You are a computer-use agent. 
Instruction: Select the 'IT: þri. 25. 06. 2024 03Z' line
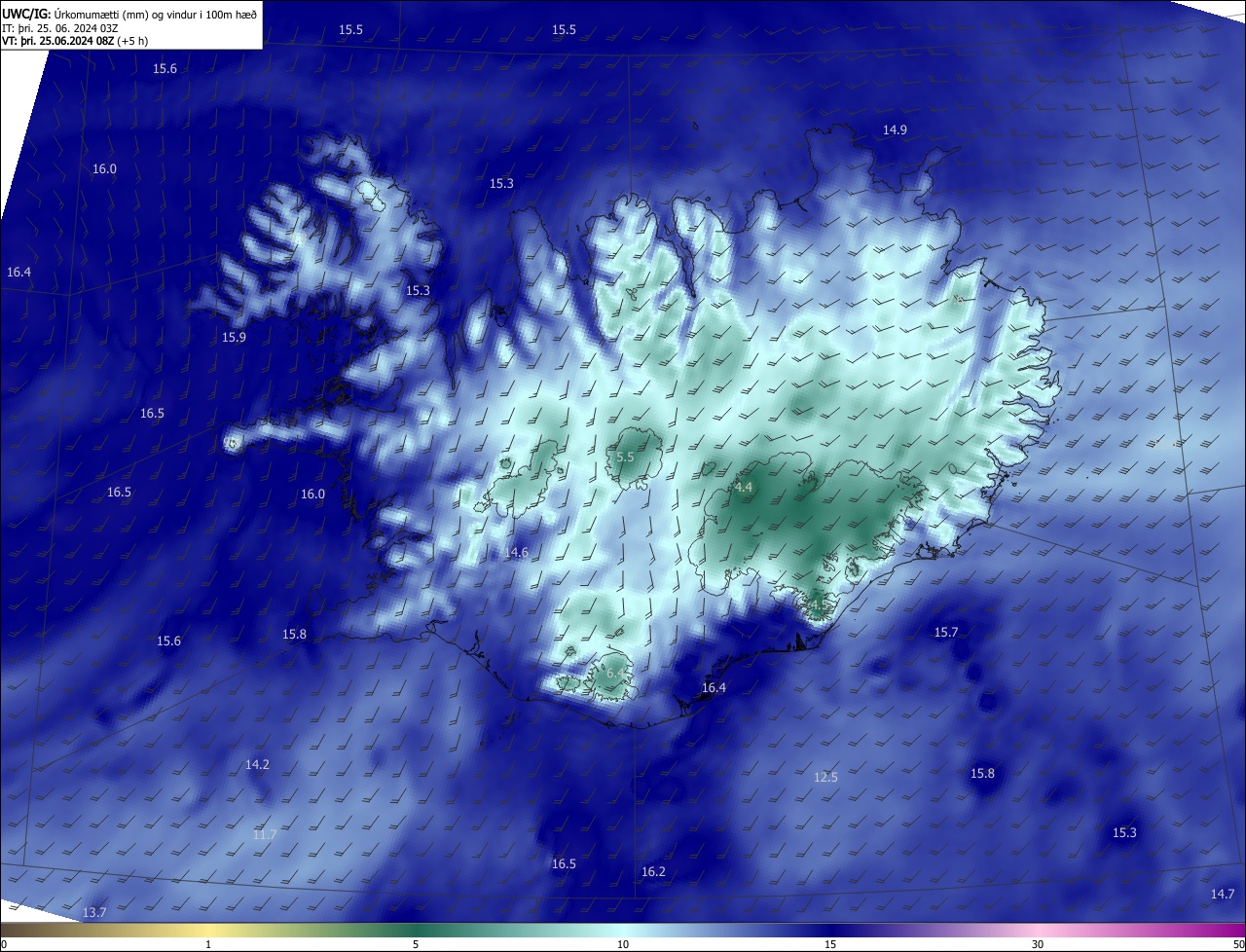point(61,28)
